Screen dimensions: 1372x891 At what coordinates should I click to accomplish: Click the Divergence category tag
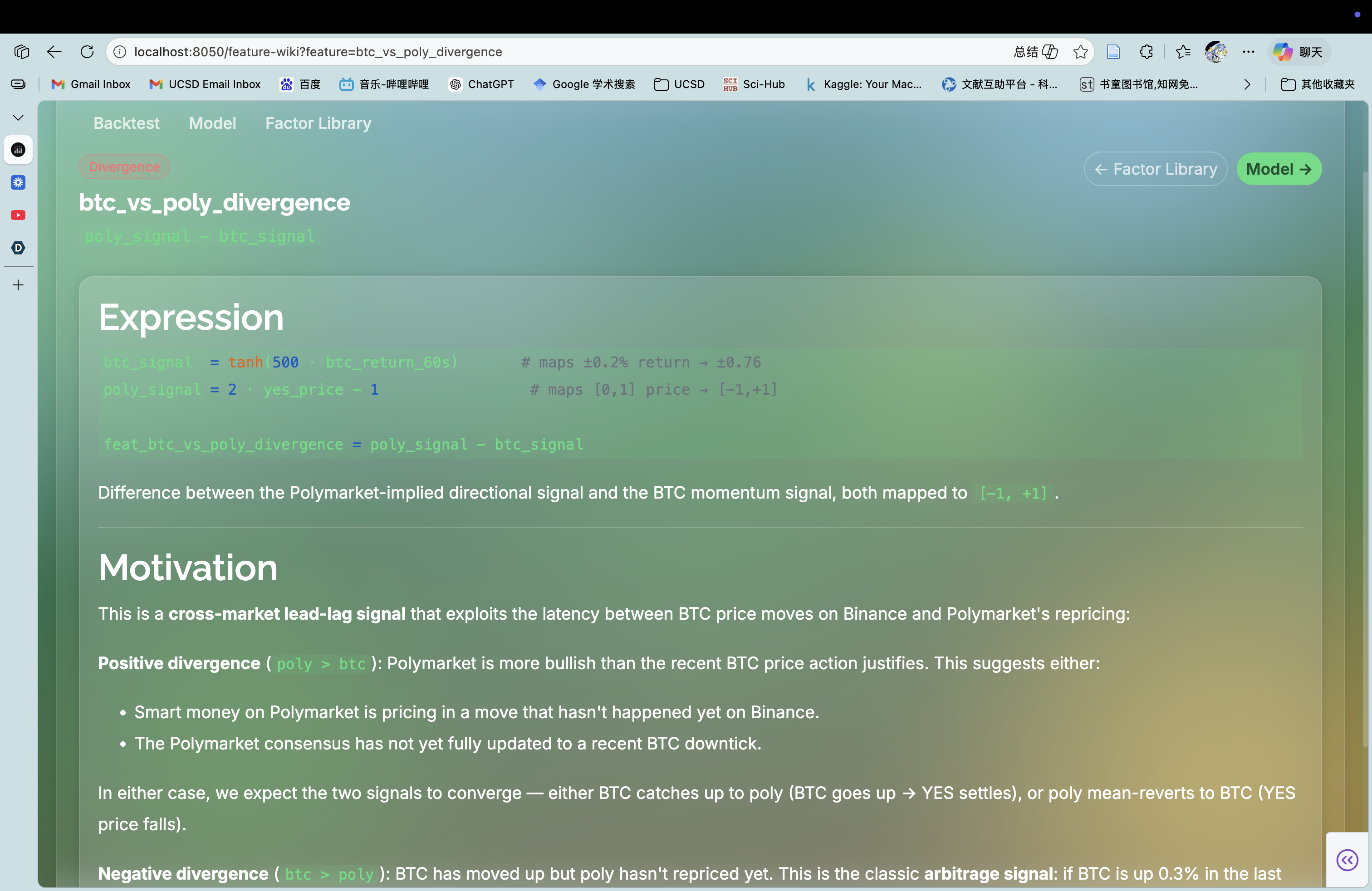[x=124, y=166]
